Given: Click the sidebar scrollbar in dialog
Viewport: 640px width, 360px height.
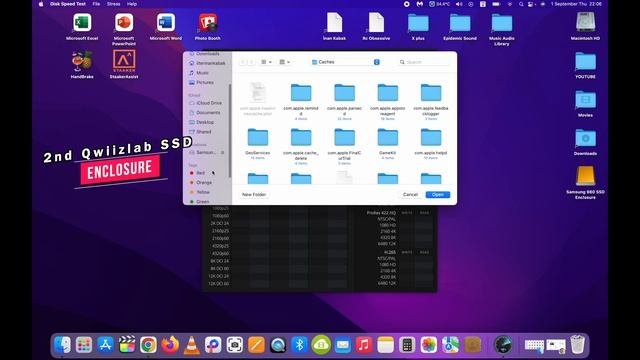Looking at the screenshot, I should click(x=230, y=131).
